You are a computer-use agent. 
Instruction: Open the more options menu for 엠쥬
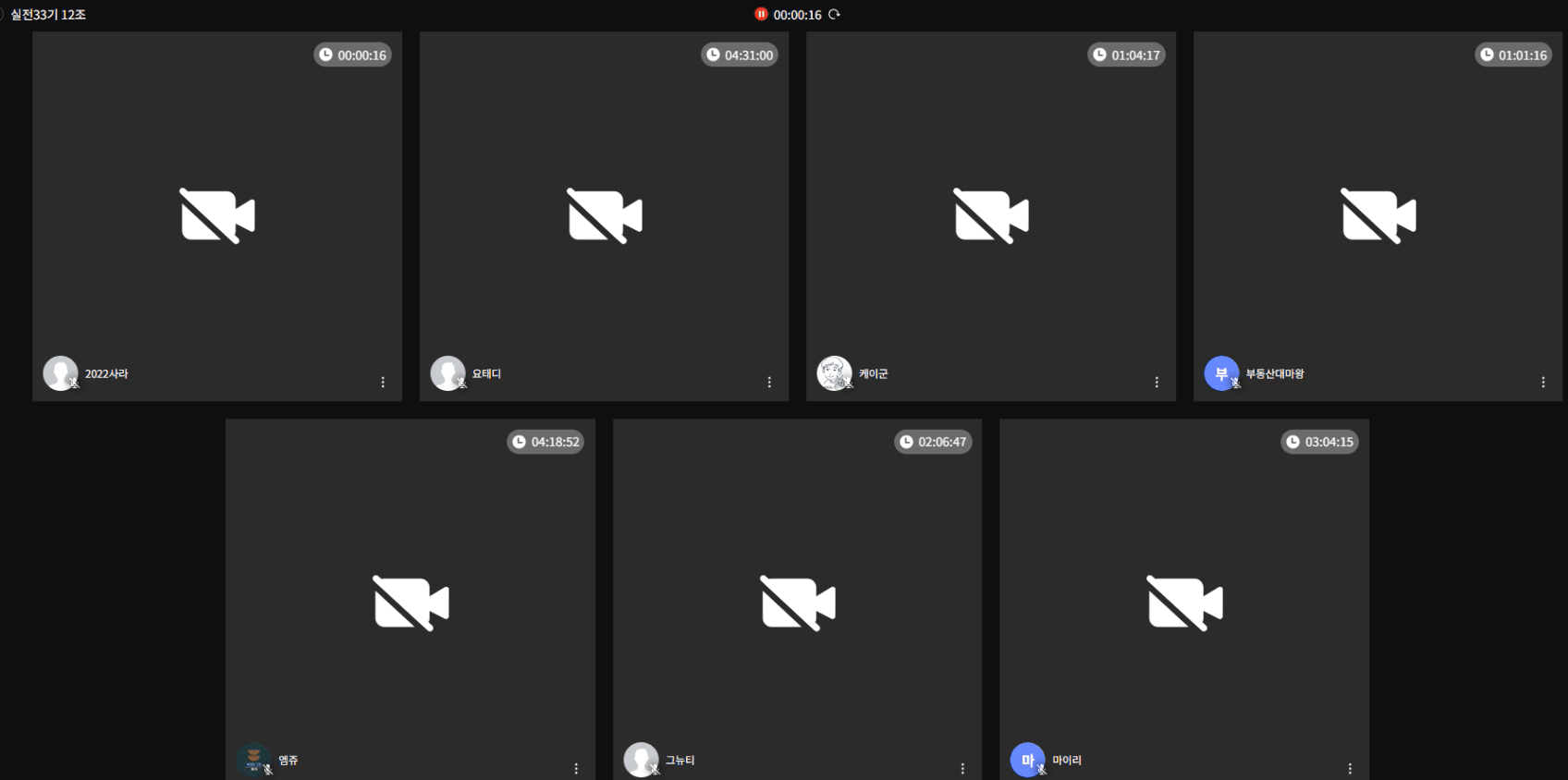pos(576,769)
